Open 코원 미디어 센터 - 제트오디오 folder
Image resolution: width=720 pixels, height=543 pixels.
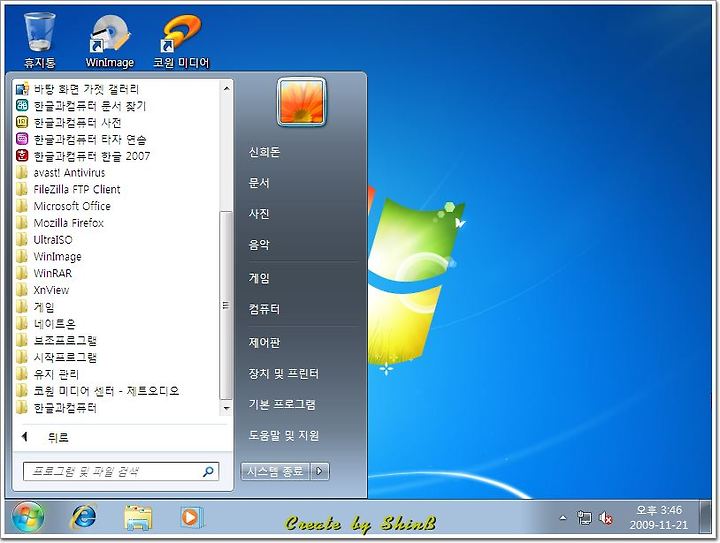tap(98, 391)
